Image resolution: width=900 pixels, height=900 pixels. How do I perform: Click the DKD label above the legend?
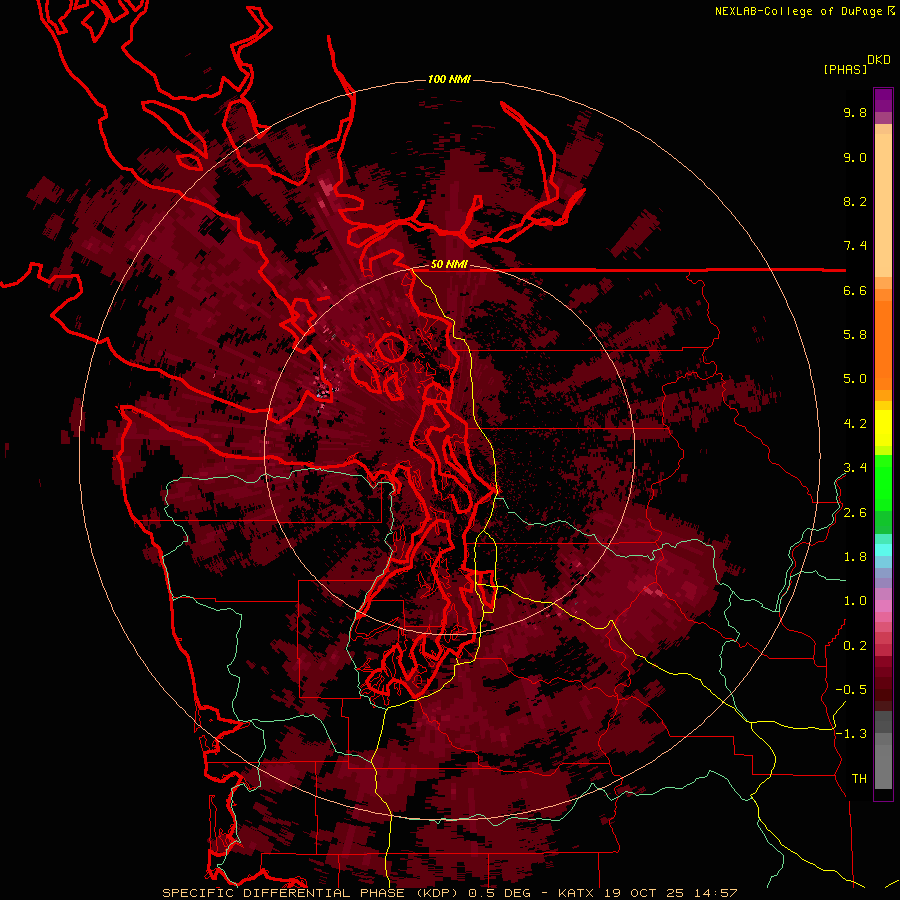pyautogui.click(x=879, y=60)
